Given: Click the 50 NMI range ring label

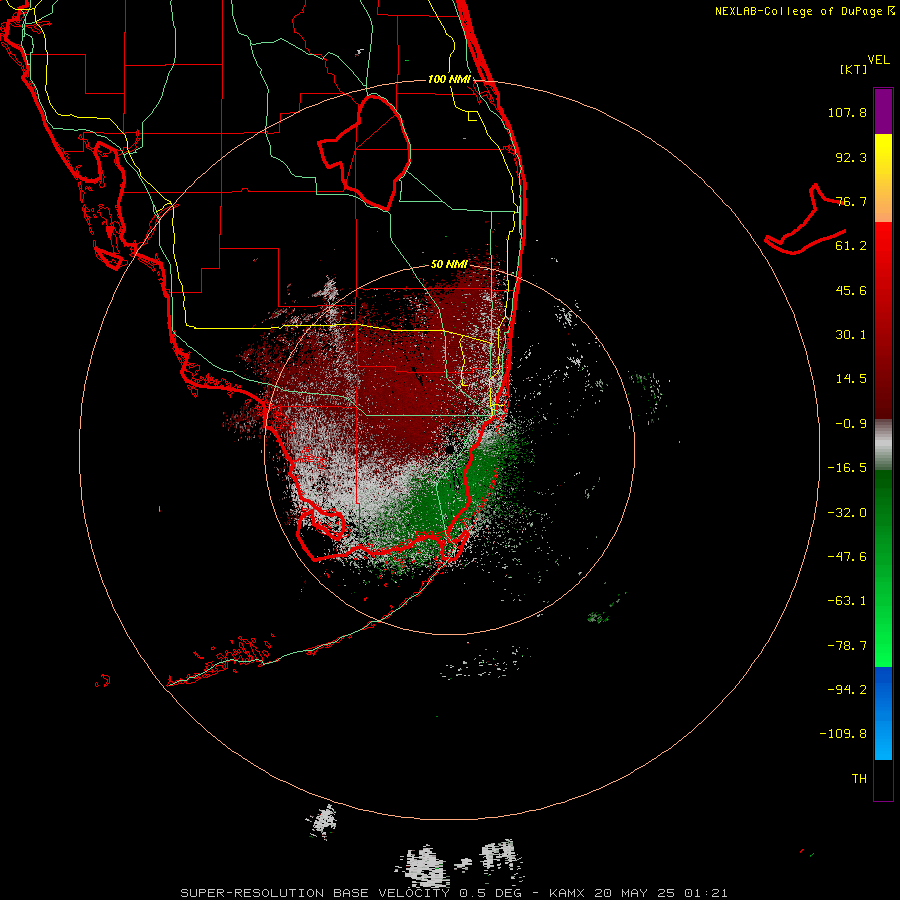Looking at the screenshot, I should (449, 264).
